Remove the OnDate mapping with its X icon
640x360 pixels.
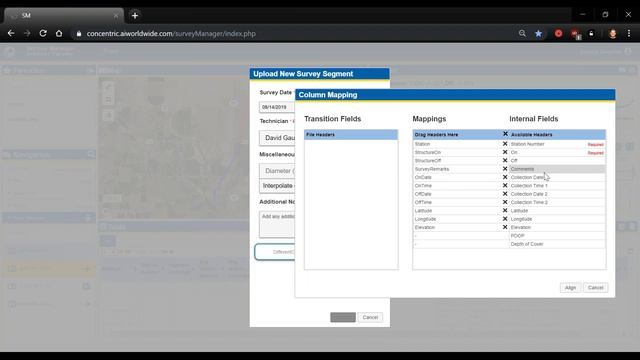pos(505,177)
